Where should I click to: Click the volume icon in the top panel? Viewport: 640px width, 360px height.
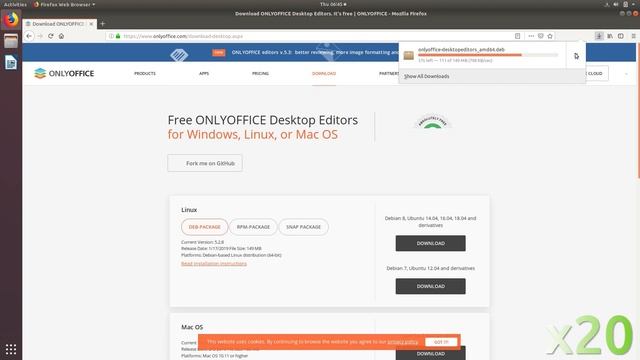tap(616, 4)
